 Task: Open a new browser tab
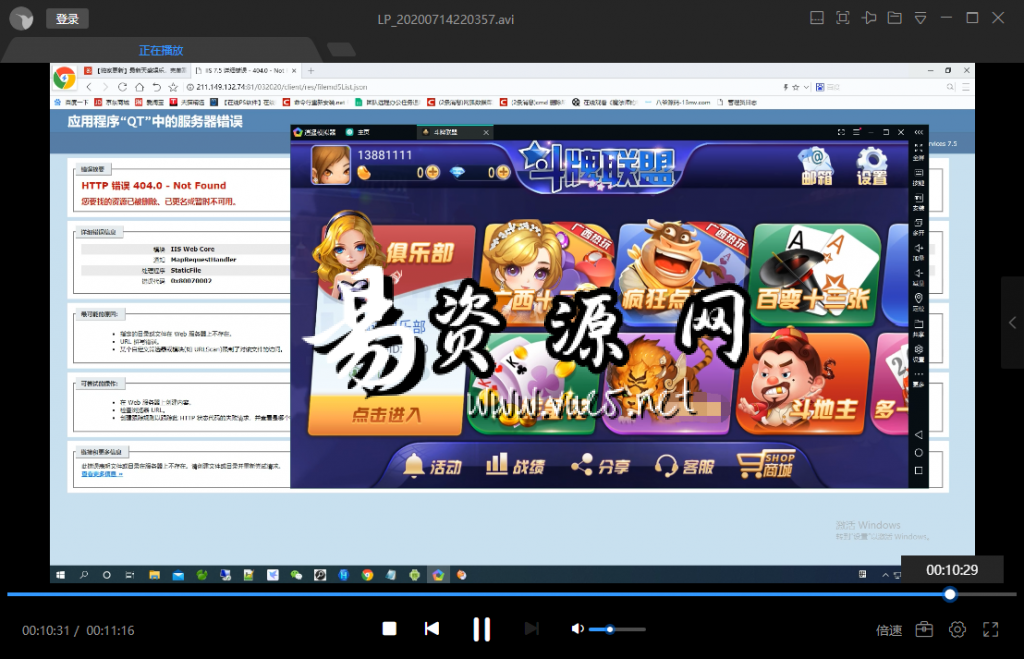[x=311, y=71]
